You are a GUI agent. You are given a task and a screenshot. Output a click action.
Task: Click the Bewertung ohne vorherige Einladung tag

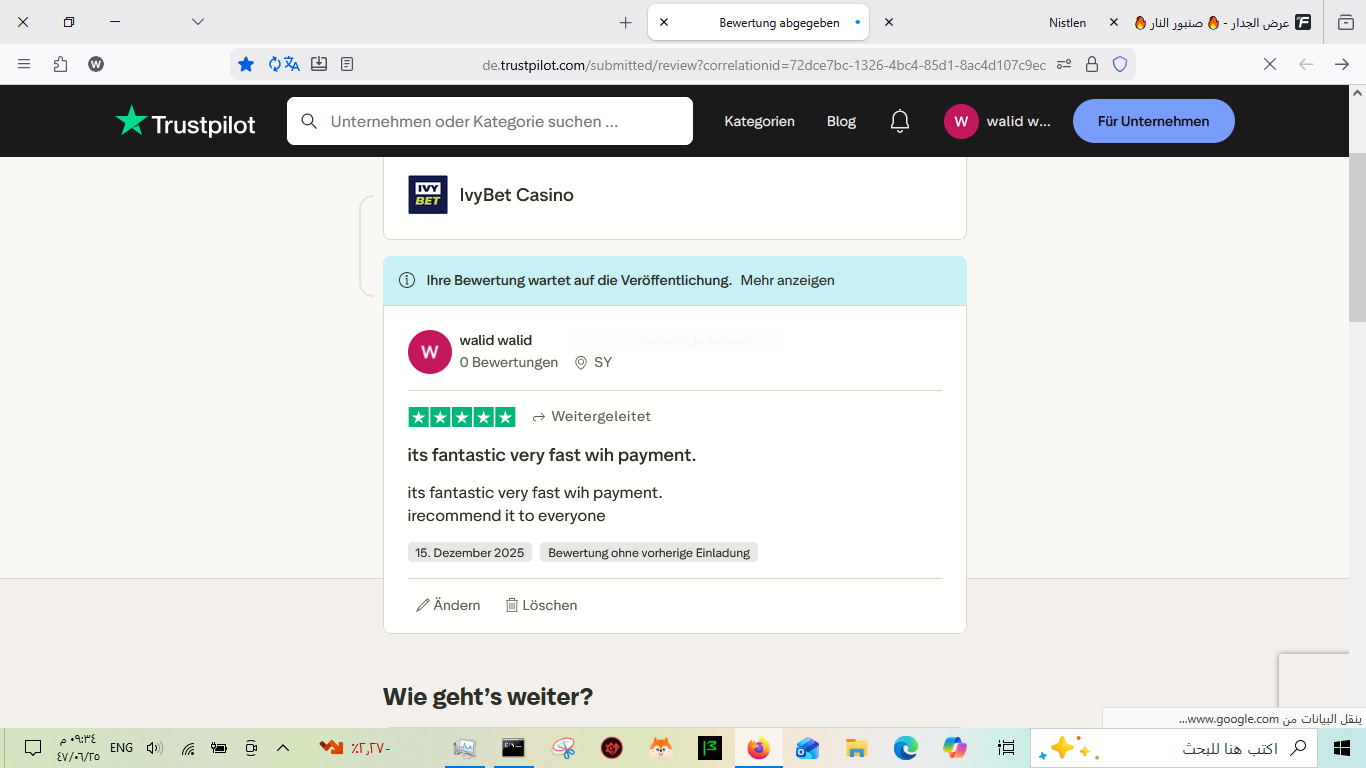click(x=649, y=552)
